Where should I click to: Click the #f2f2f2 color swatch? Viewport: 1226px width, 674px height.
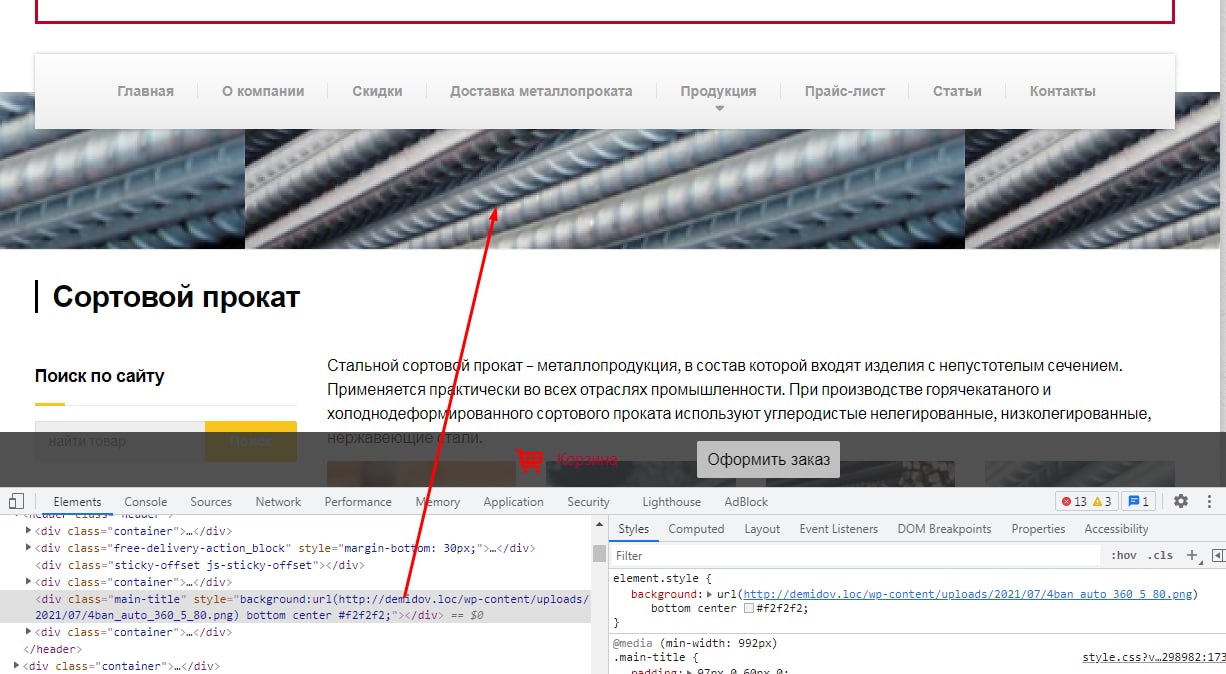pyautogui.click(x=747, y=608)
